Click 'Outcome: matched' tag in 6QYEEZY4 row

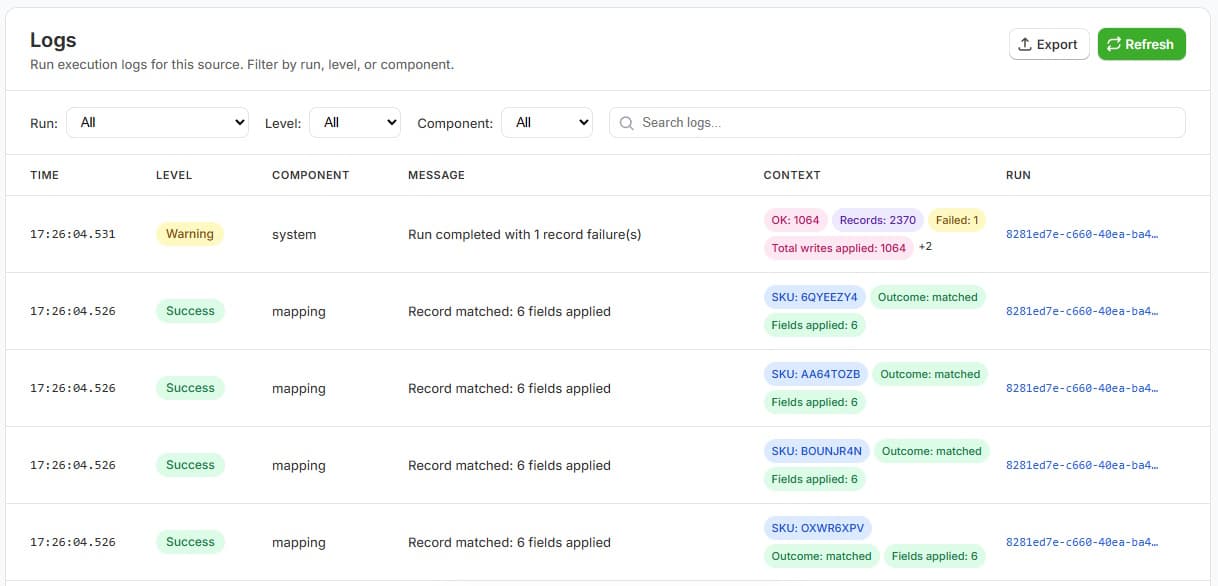[x=928, y=297]
